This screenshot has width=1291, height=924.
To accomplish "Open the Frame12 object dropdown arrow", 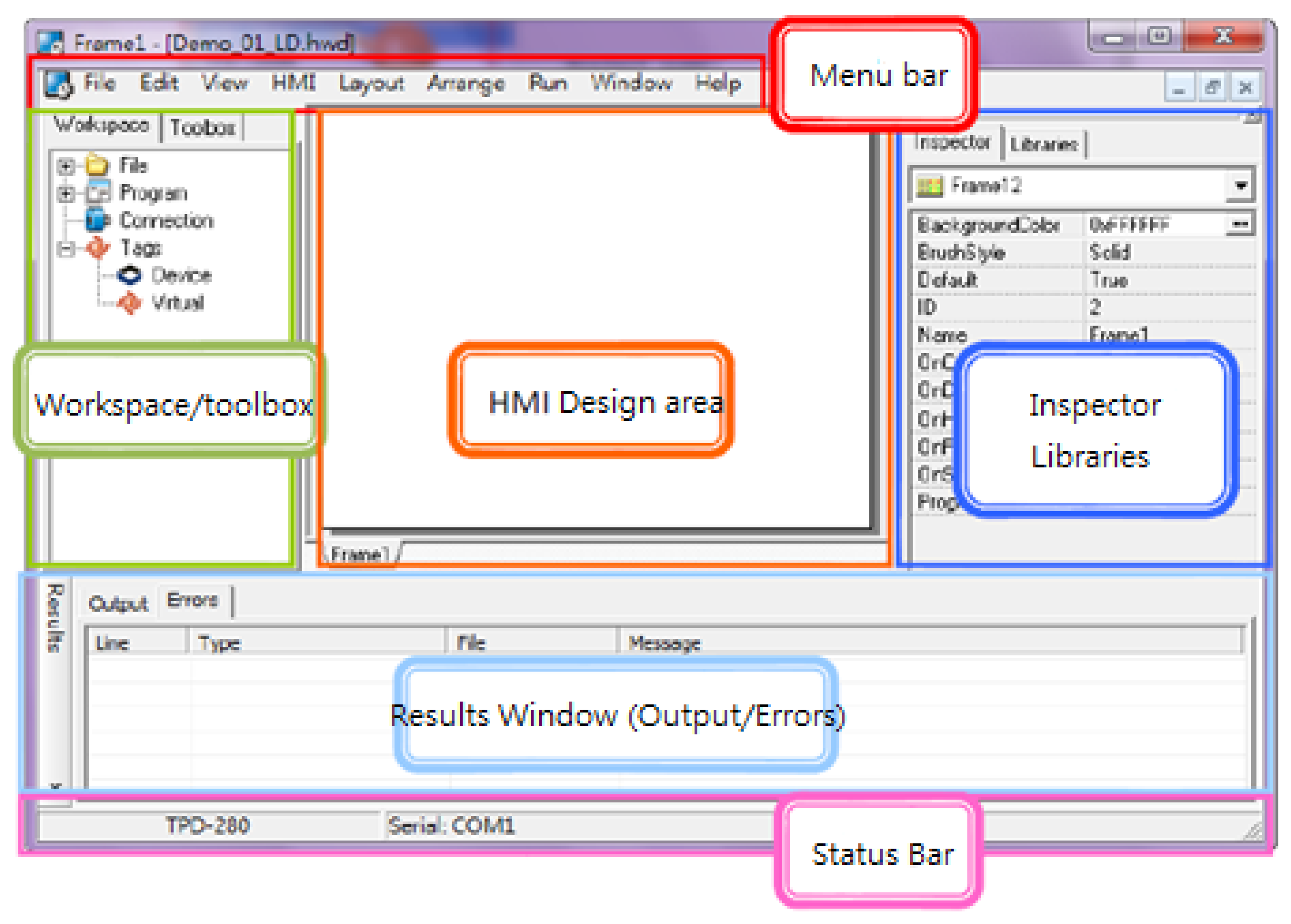I will coord(1241,186).
